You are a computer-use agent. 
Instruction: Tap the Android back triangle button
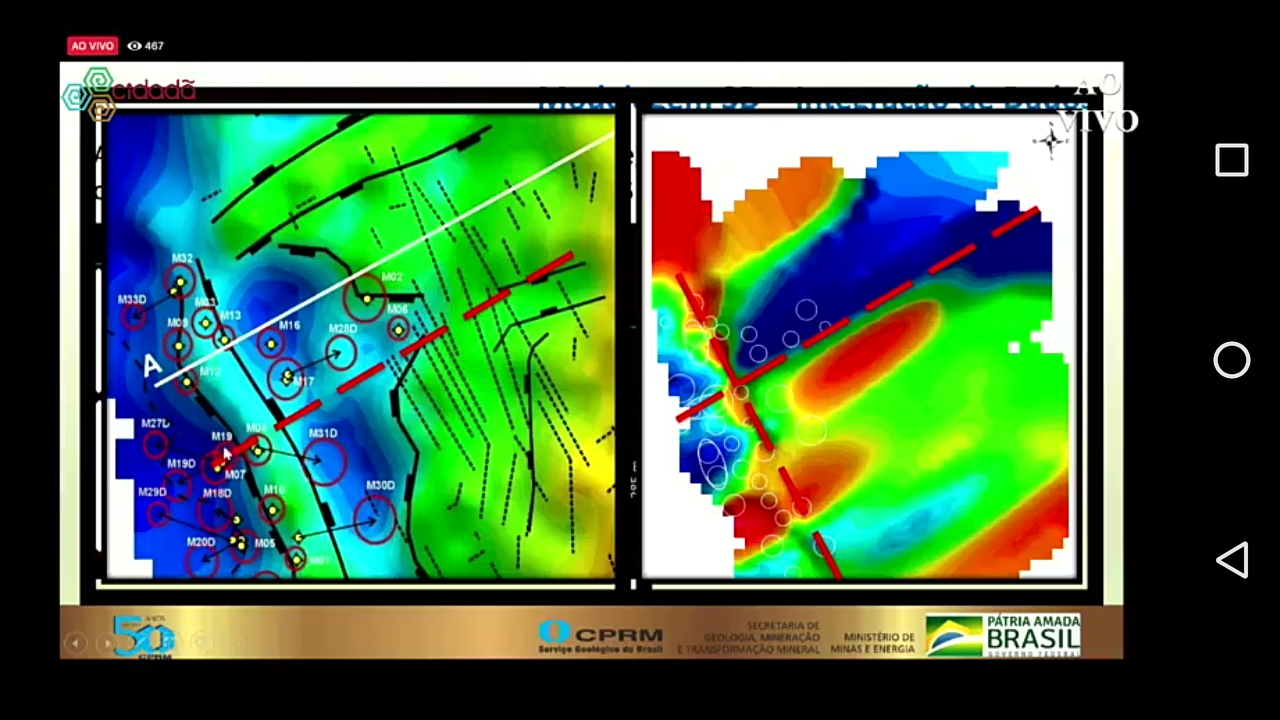[x=1232, y=560]
